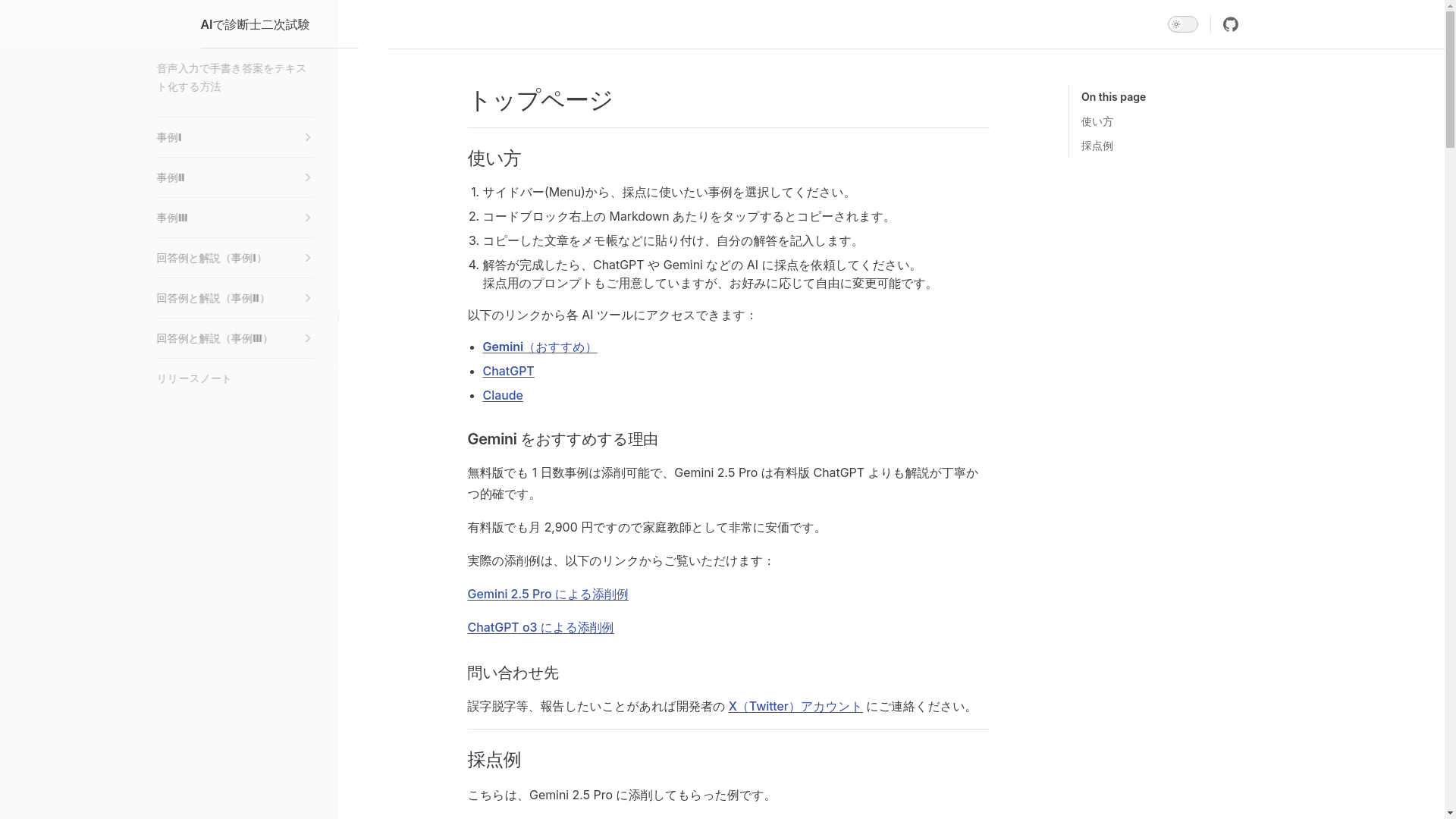Expand the 事例III sidebar chevron
Viewport: 1456px width, 819px height.
click(x=308, y=218)
